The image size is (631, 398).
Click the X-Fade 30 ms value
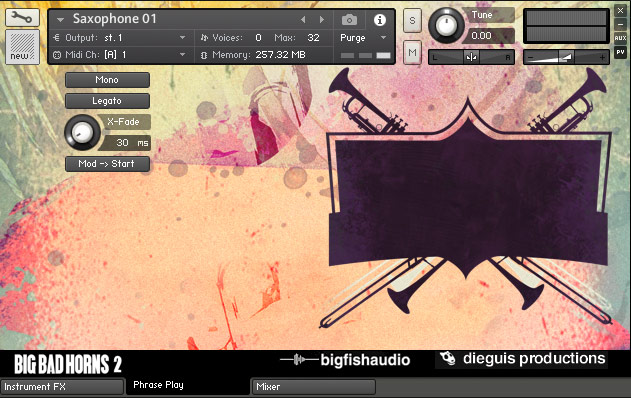click(x=126, y=142)
